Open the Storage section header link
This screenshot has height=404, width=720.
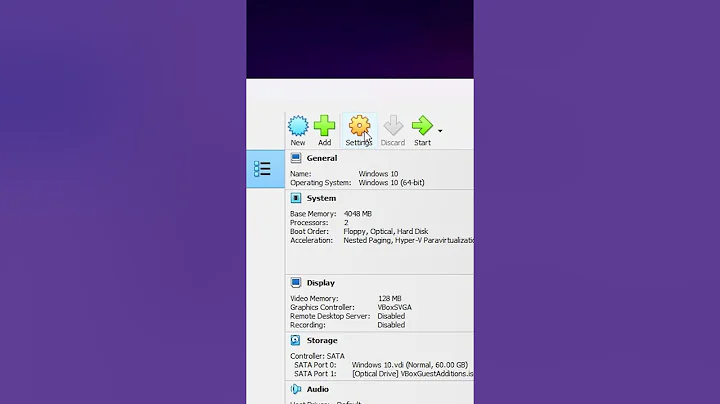click(x=322, y=341)
